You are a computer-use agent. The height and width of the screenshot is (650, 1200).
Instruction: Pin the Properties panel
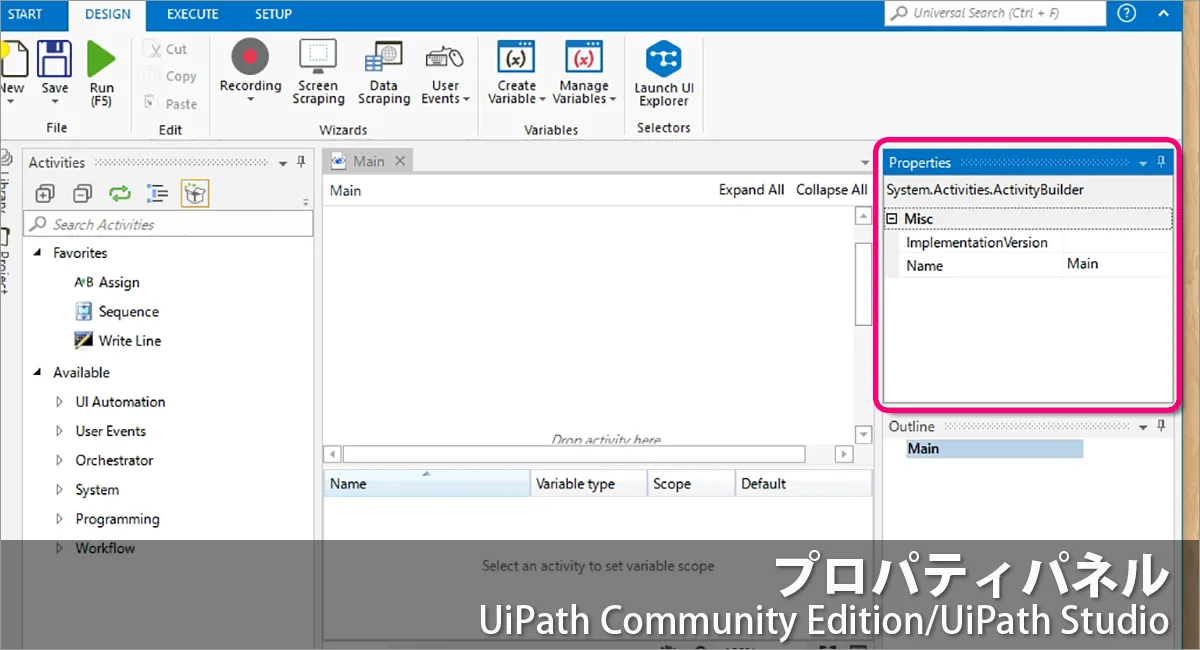point(1161,162)
